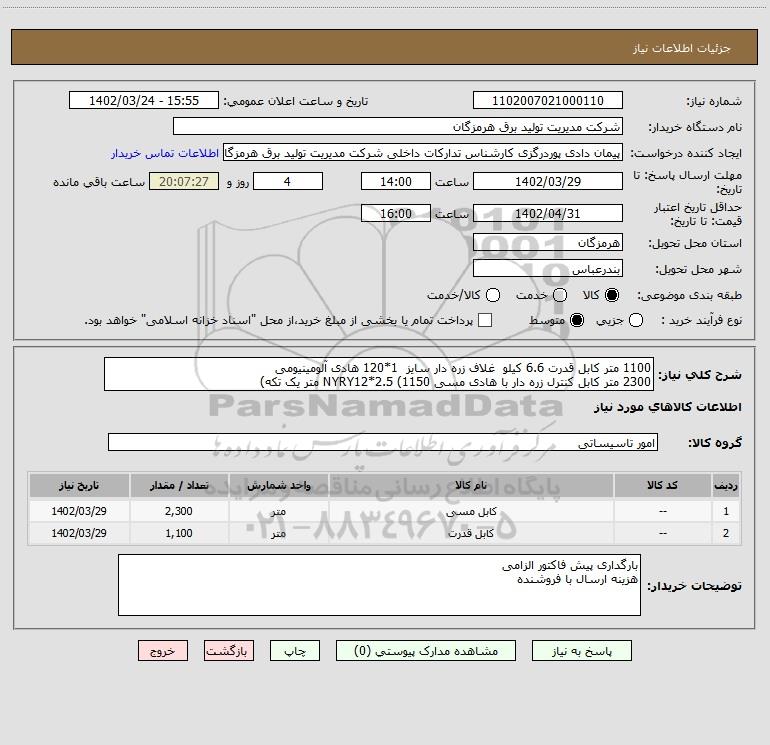Click مشاهده مدارک پیوستی button

point(426,651)
